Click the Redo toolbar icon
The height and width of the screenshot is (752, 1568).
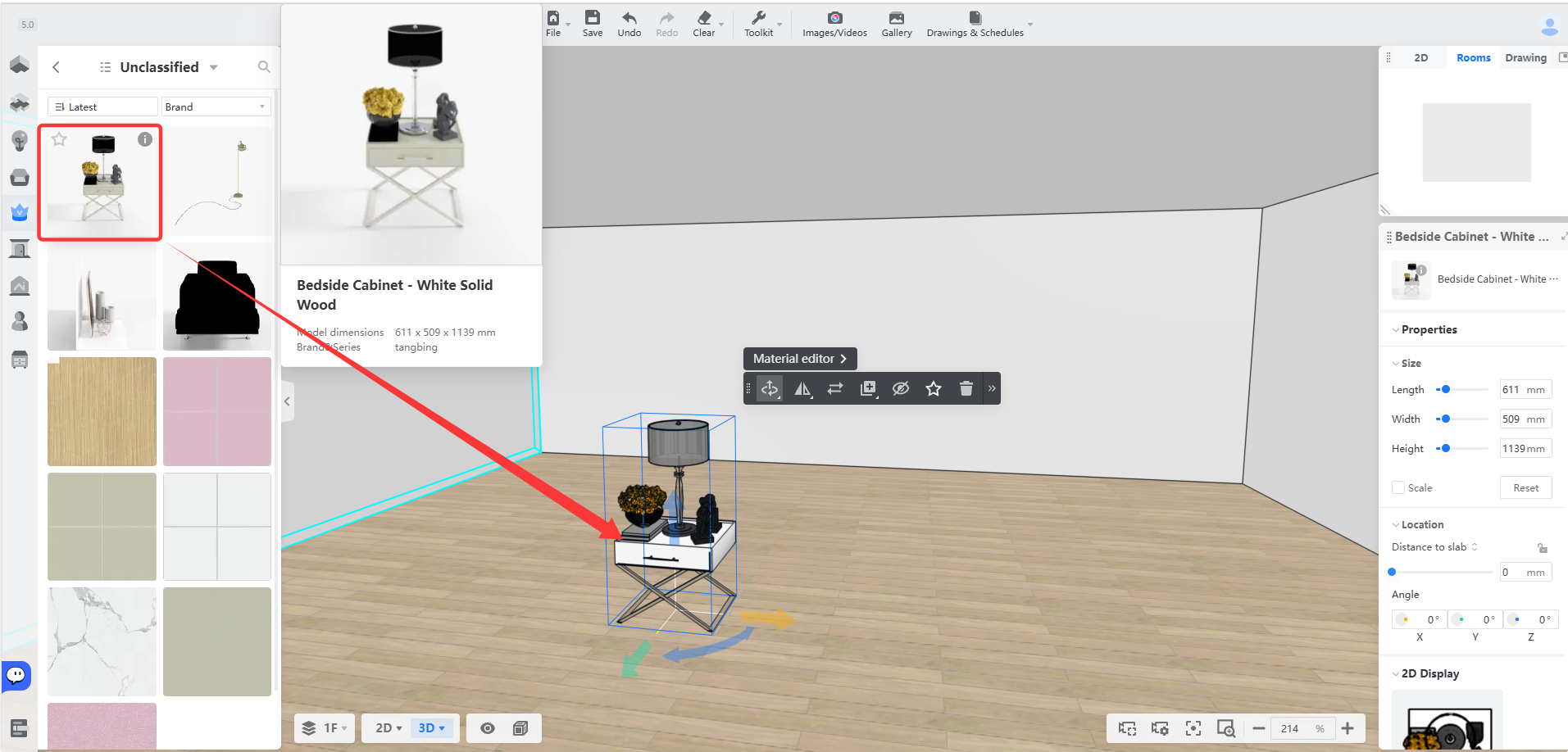[667, 24]
